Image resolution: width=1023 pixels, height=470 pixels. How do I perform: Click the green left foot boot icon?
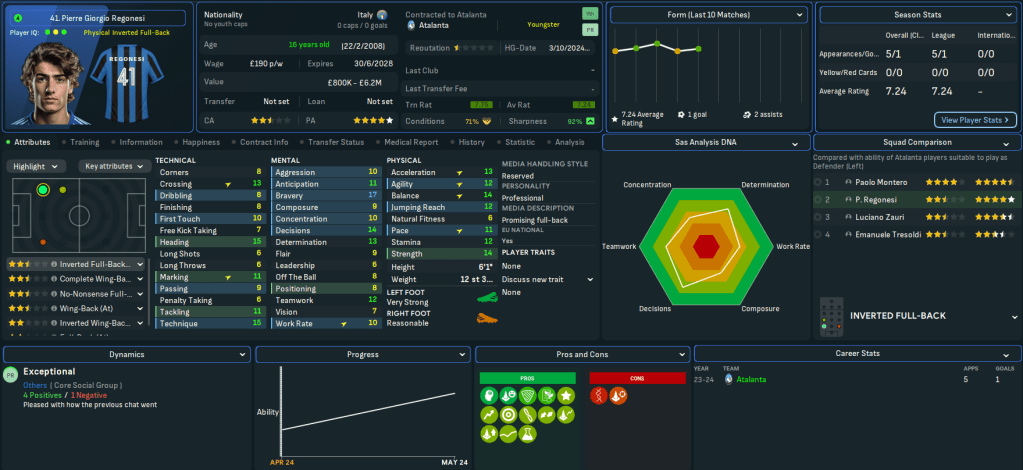point(488,297)
